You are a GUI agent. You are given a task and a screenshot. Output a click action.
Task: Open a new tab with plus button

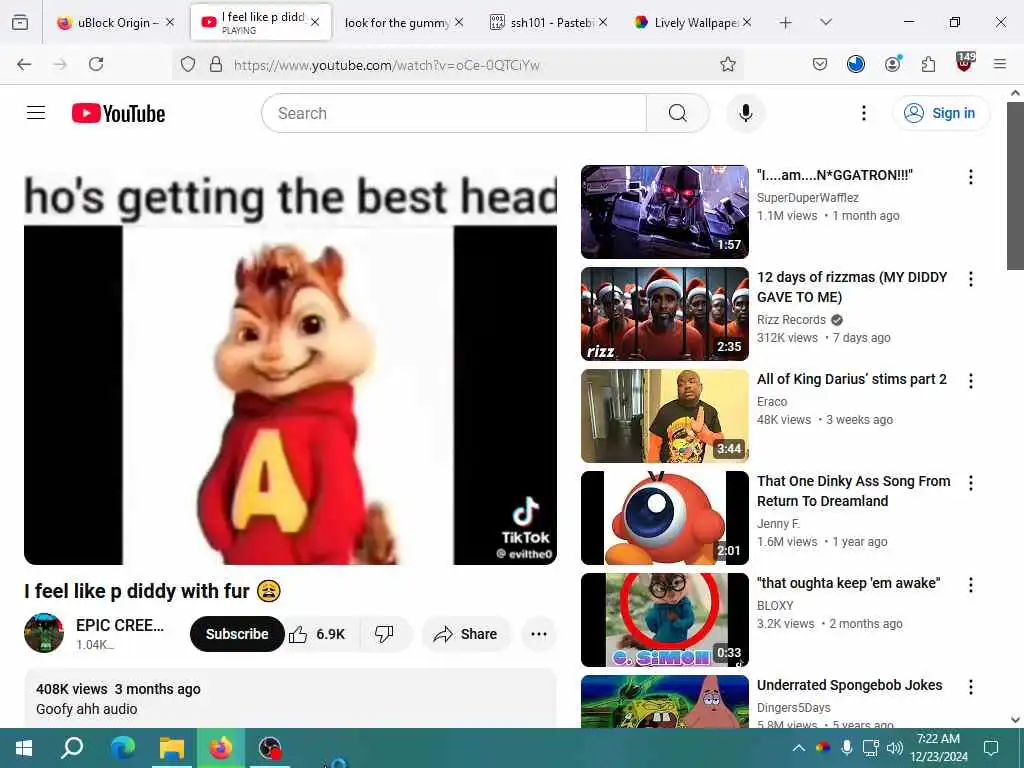(786, 22)
